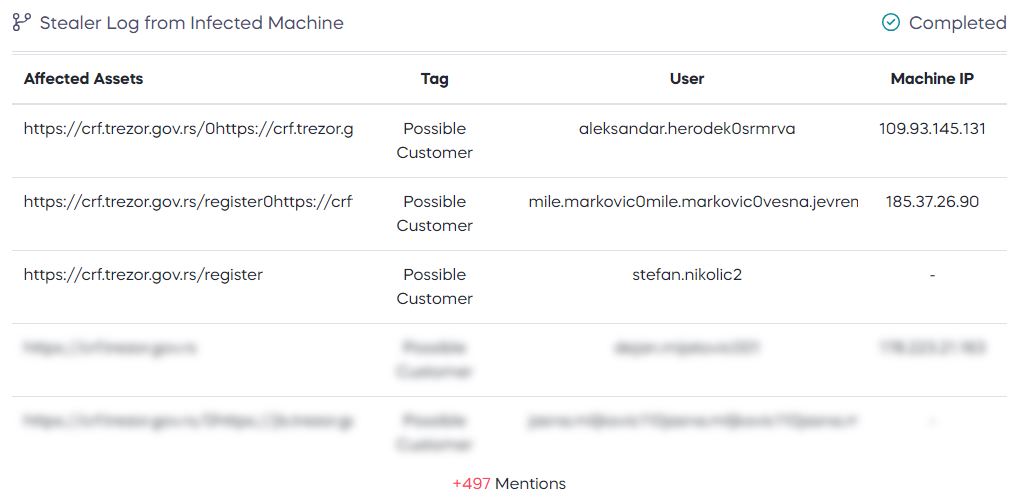Open the +497 Mentions link
1015x500 pixels.
tap(509, 483)
